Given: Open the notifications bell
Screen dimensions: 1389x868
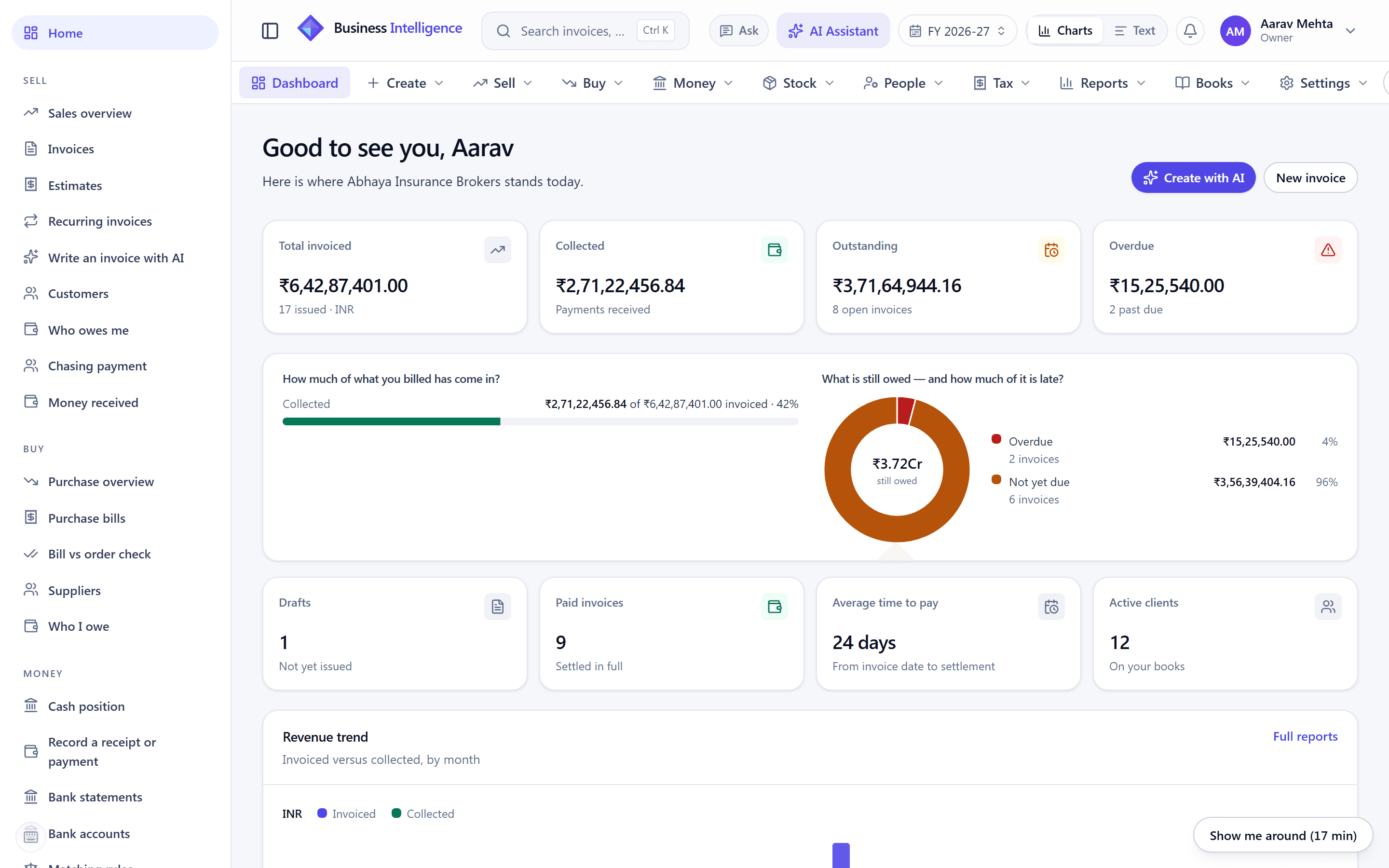Looking at the screenshot, I should 1190,31.
